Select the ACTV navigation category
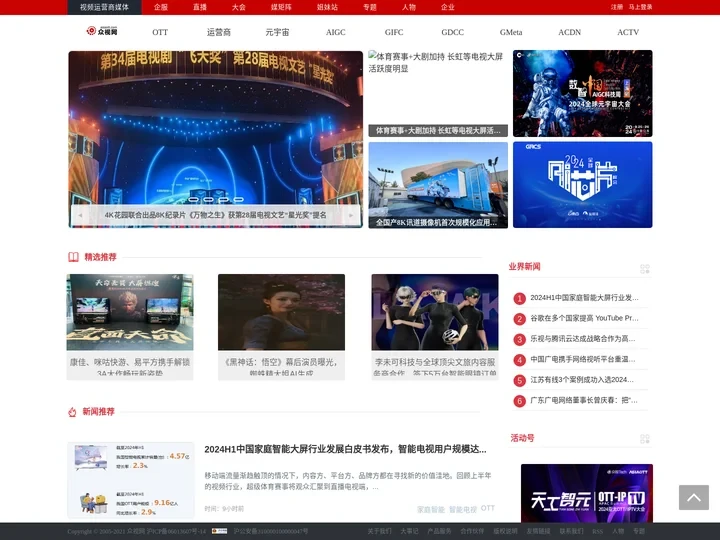This screenshot has height=540, width=720. [x=628, y=32]
